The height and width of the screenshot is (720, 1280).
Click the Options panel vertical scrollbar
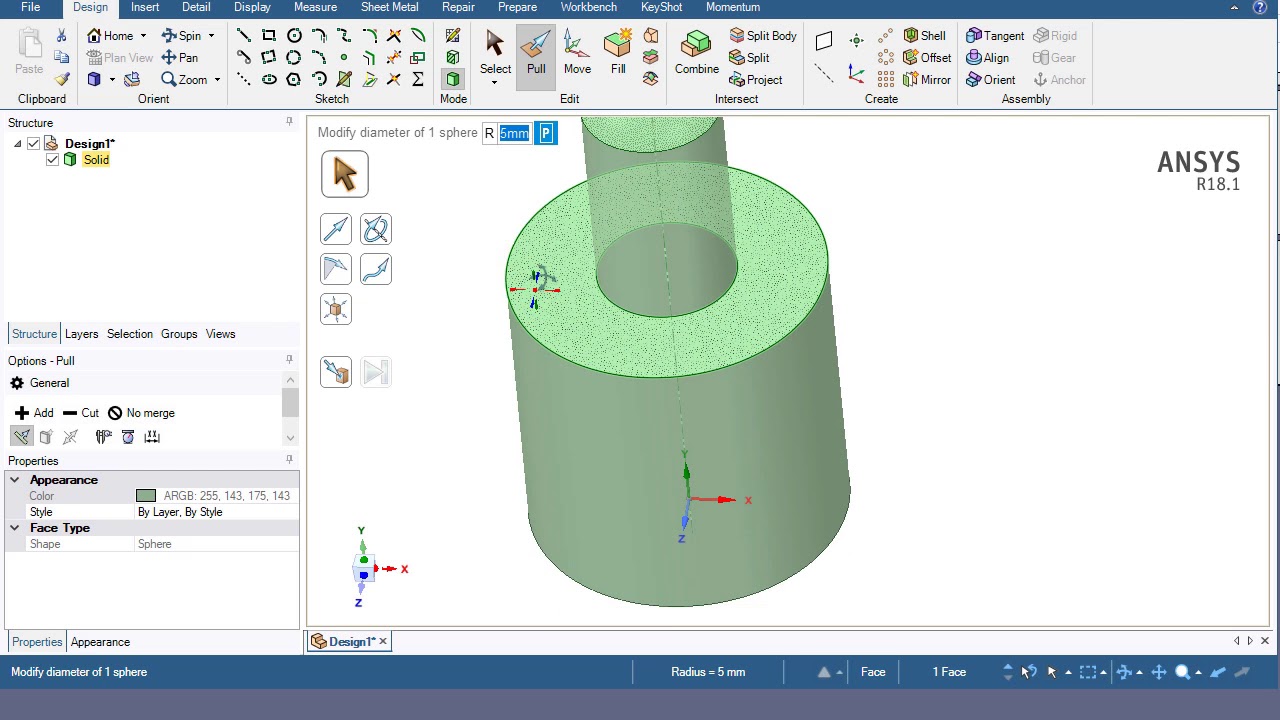(x=290, y=408)
